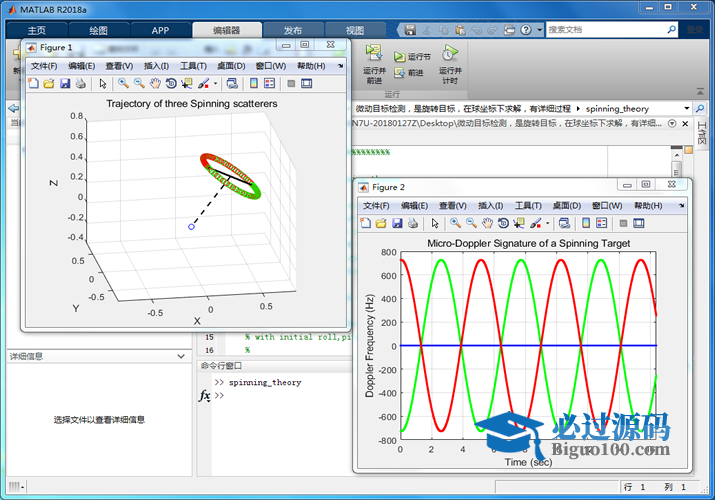715x500 pixels.
Task: Activate Brush data tool in Figure 2
Action: tap(536, 223)
